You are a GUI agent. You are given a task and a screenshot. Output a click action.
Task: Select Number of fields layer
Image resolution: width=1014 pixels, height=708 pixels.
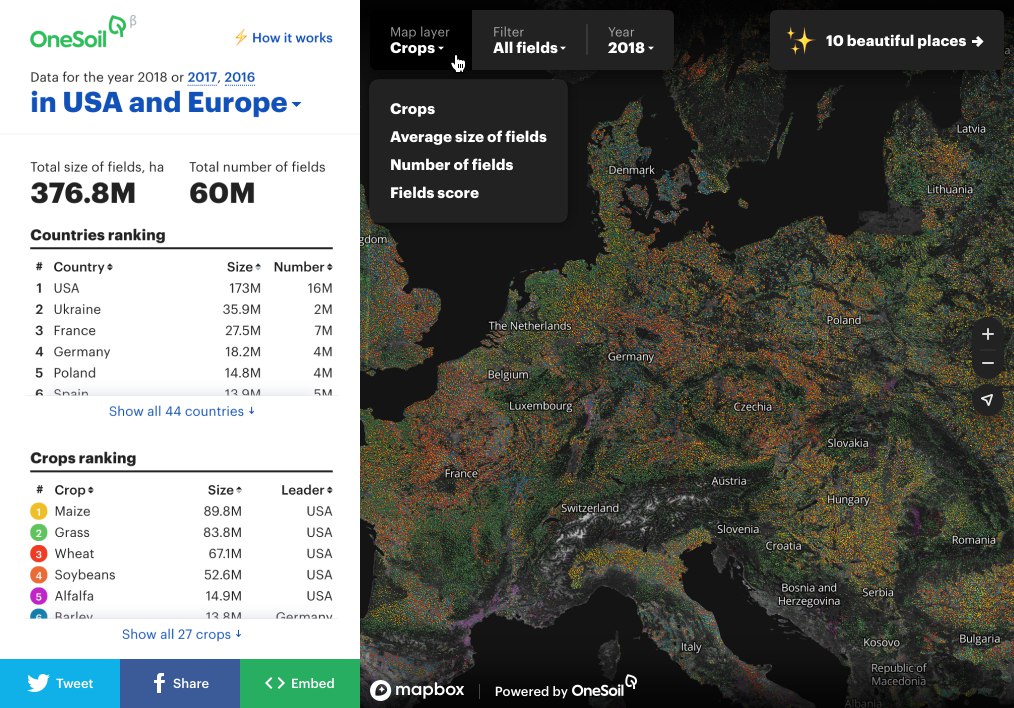click(451, 165)
